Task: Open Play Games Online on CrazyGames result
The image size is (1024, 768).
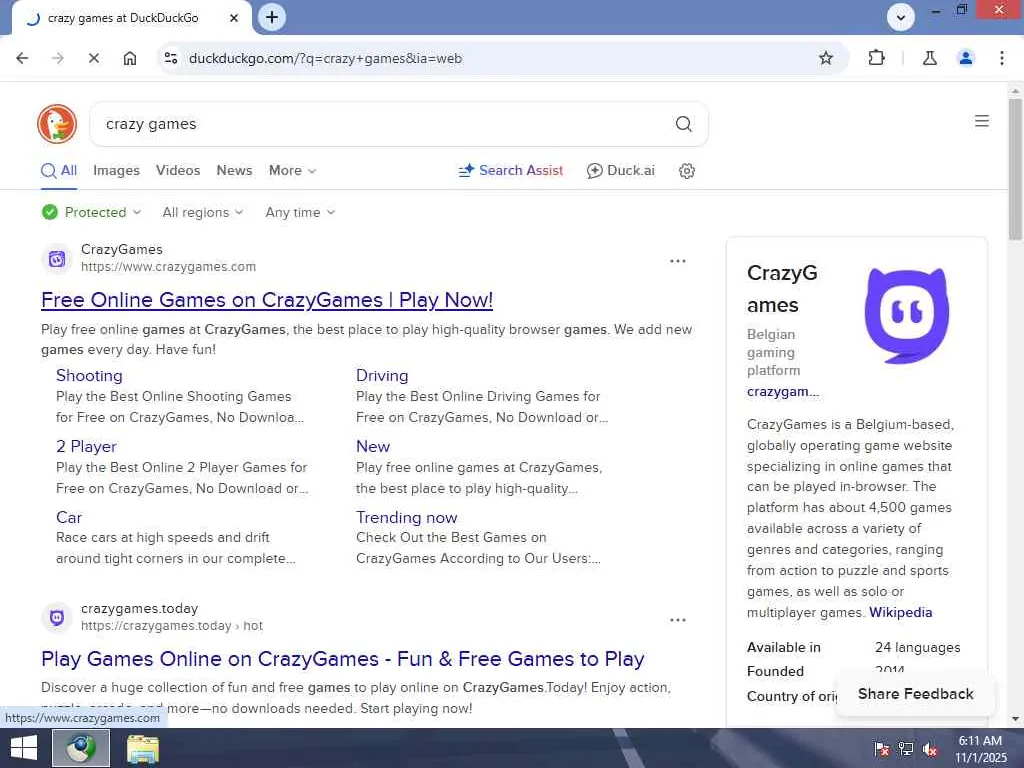Action: coord(342,658)
